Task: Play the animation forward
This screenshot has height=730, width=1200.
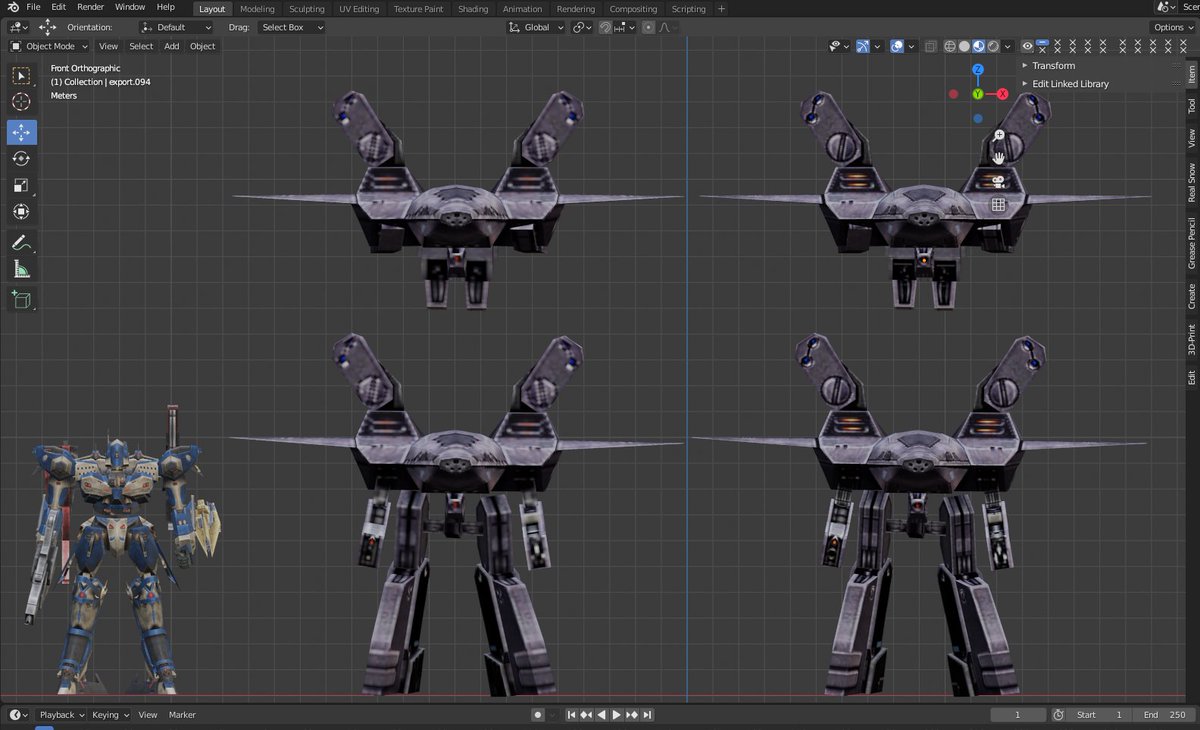Action: tap(616, 715)
